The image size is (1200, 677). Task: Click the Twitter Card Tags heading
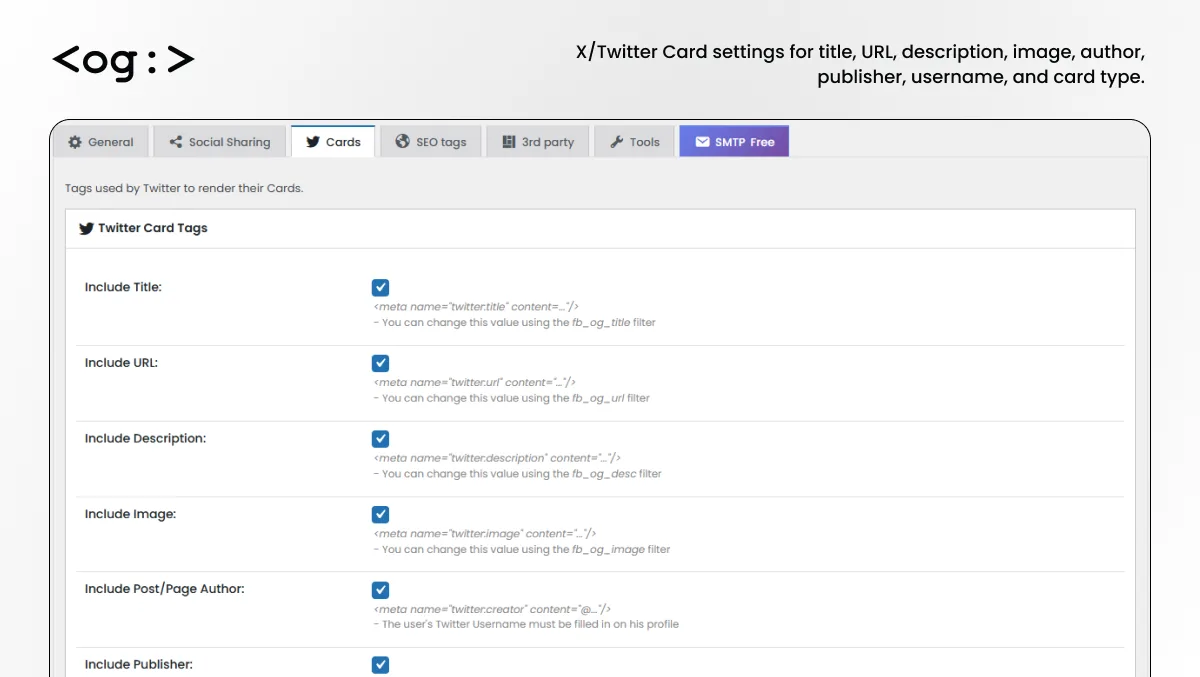(153, 228)
